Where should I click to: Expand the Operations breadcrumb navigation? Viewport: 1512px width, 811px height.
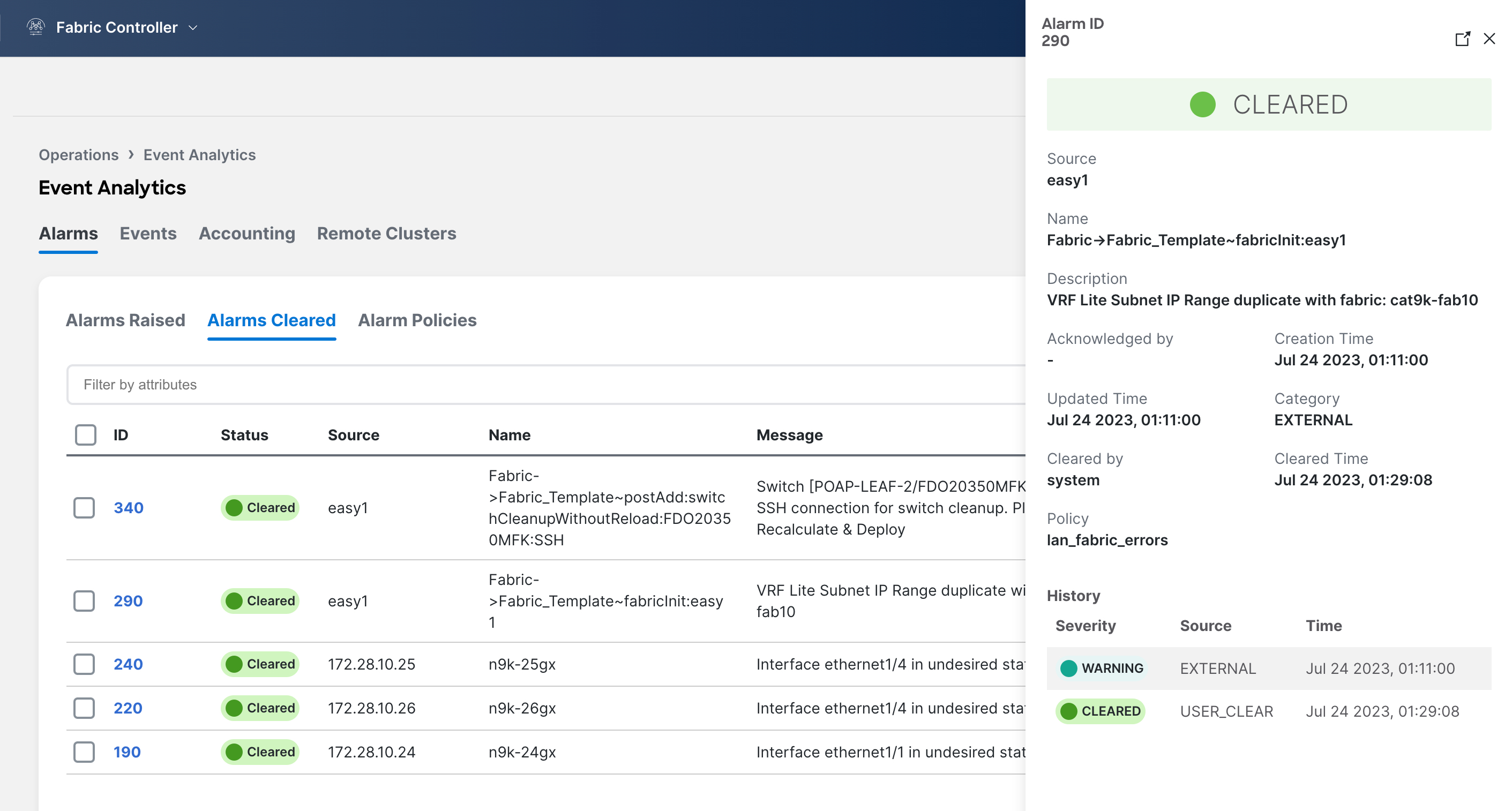tap(78, 154)
